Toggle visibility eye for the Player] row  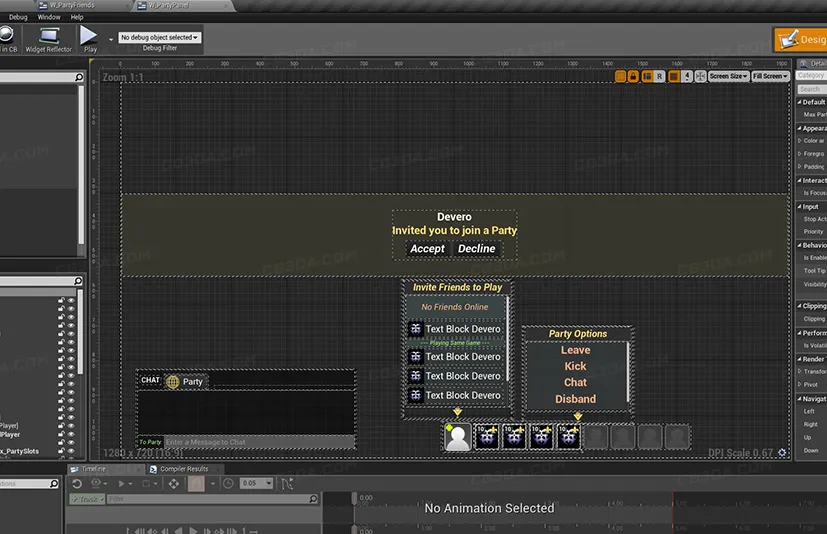(71, 425)
